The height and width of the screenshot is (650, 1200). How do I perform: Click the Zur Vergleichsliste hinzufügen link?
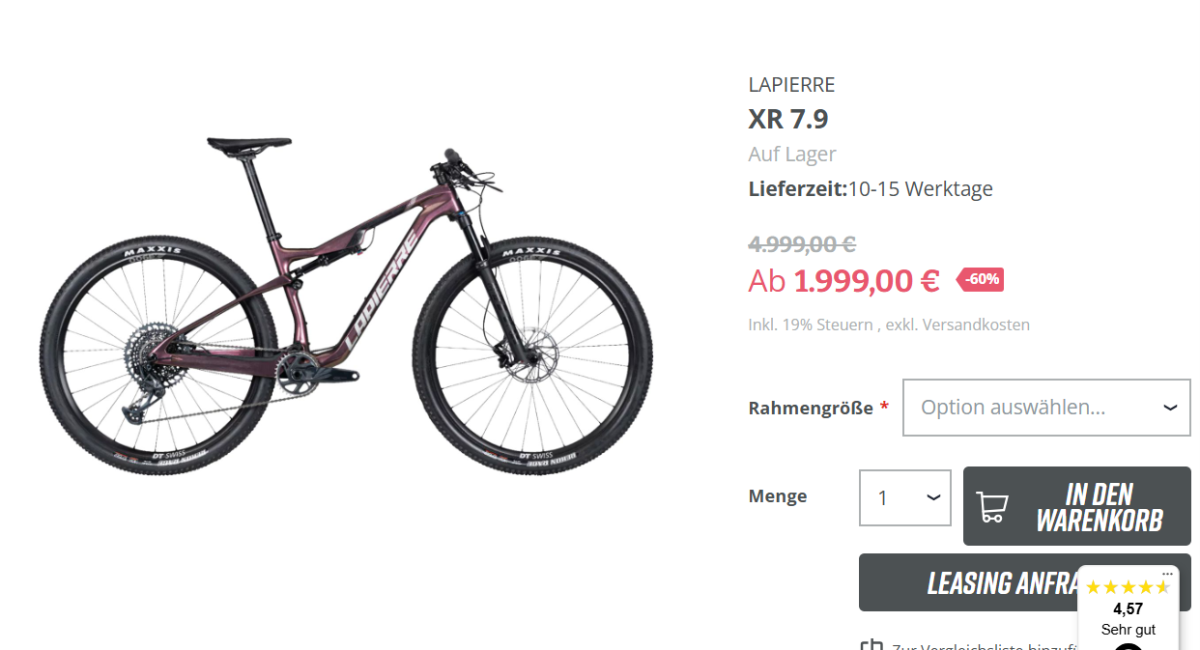click(x=985, y=646)
